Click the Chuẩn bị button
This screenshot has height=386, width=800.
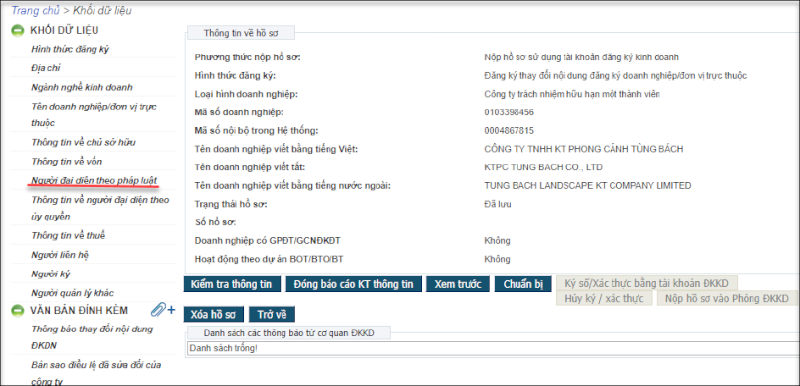point(523,284)
